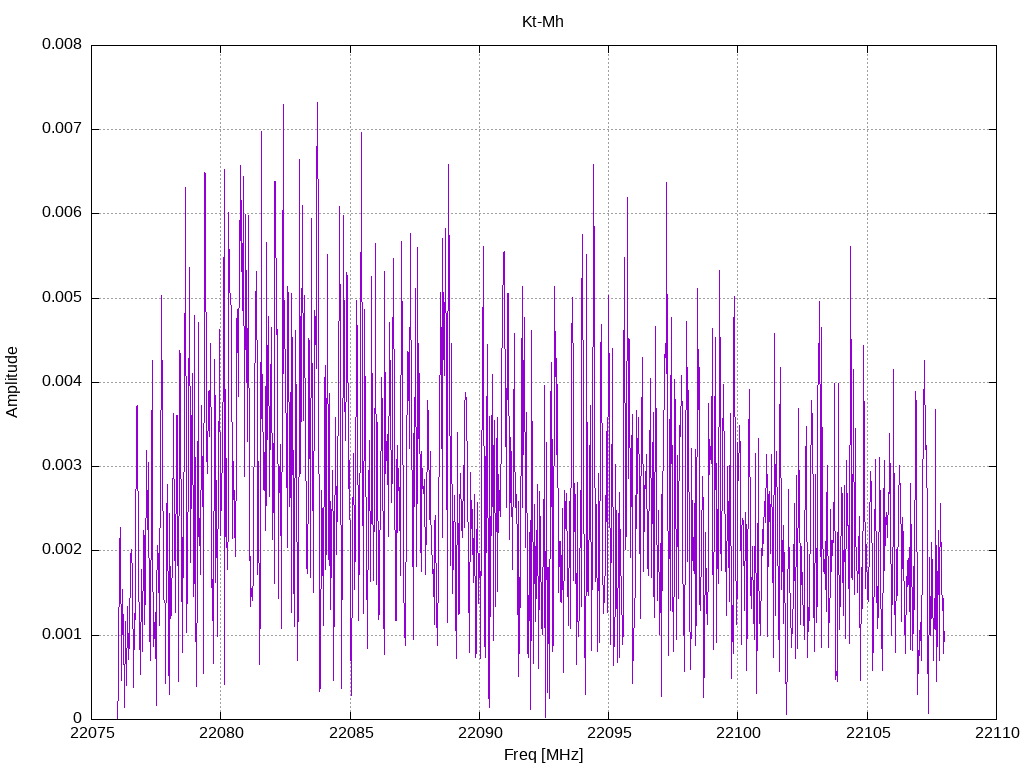Click the 22075 x-axis tick label
The image size is (1024, 768).
(x=91, y=733)
